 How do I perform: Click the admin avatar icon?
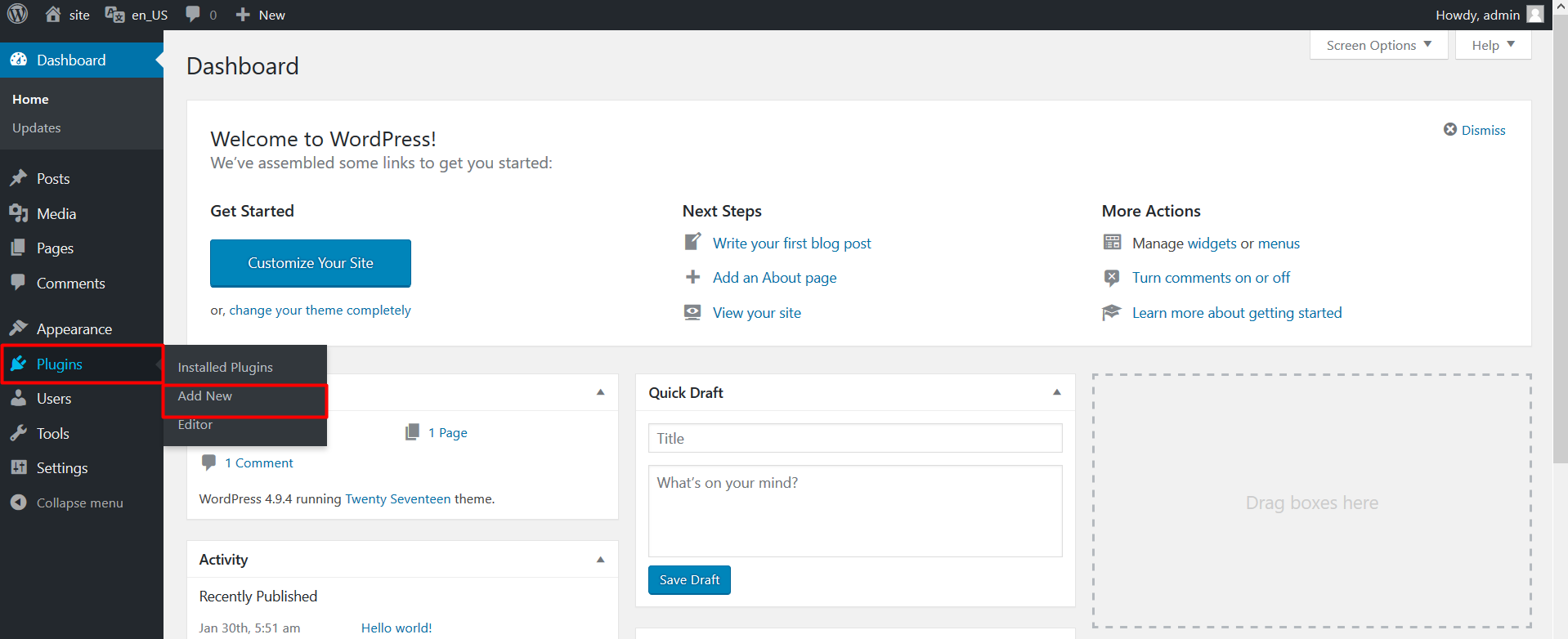(x=1535, y=15)
